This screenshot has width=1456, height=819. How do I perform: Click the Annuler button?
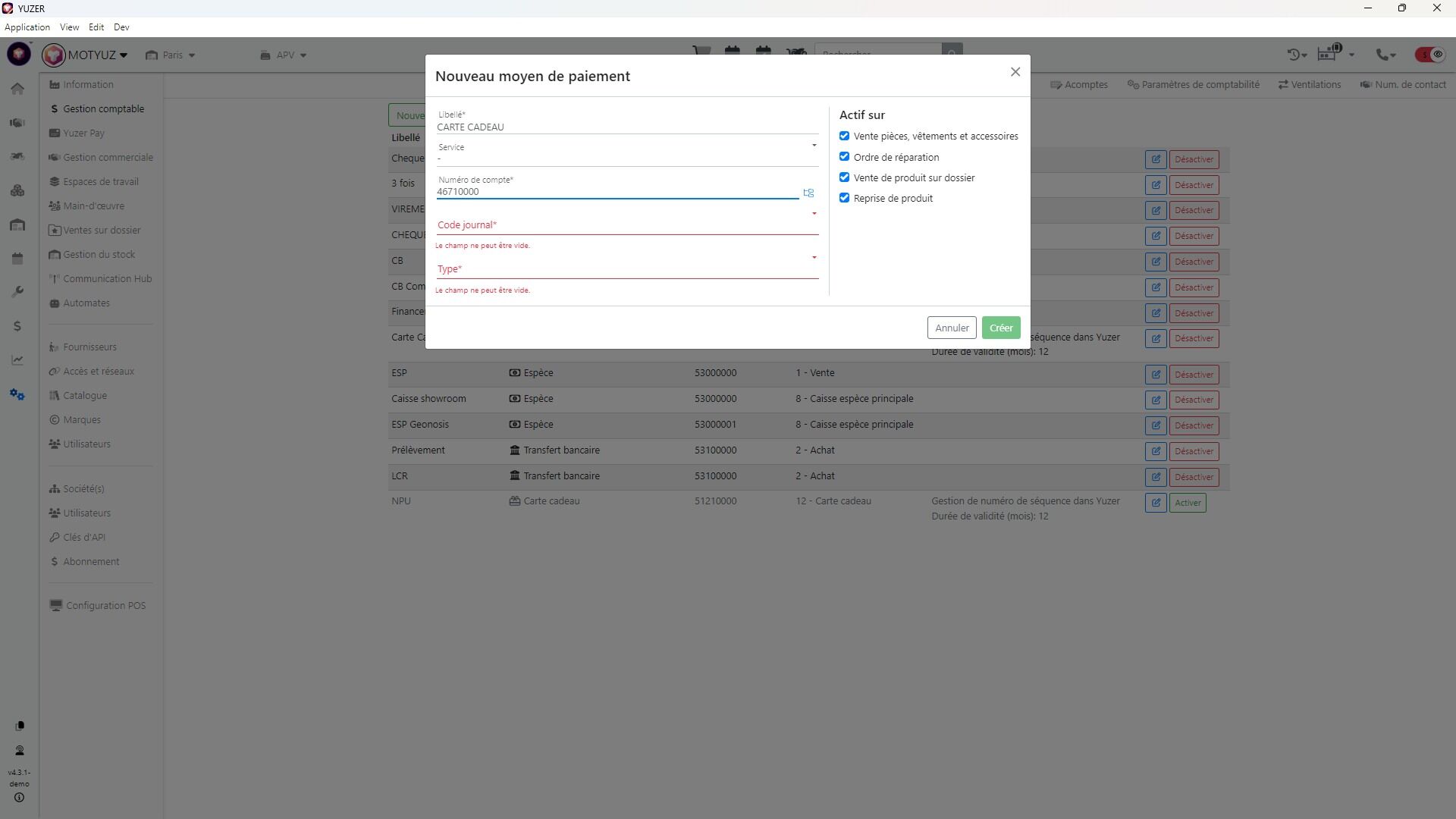(x=951, y=328)
